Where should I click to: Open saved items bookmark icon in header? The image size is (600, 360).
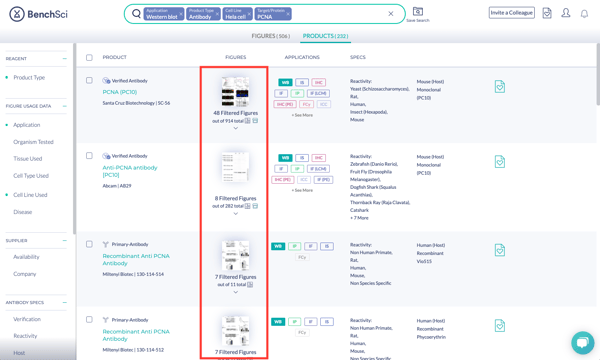pos(547,13)
